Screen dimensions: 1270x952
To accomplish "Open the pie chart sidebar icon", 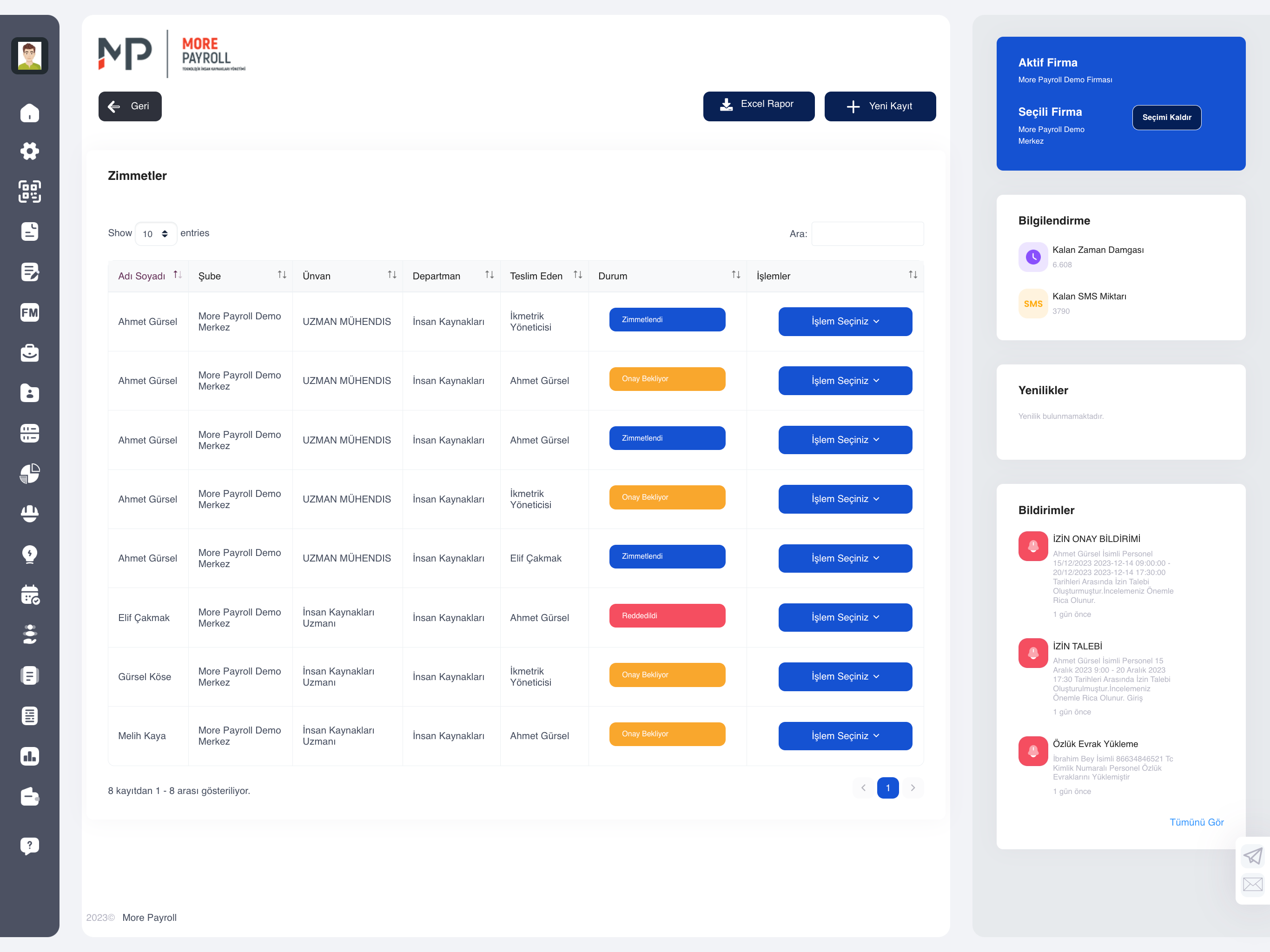I will pos(30,474).
